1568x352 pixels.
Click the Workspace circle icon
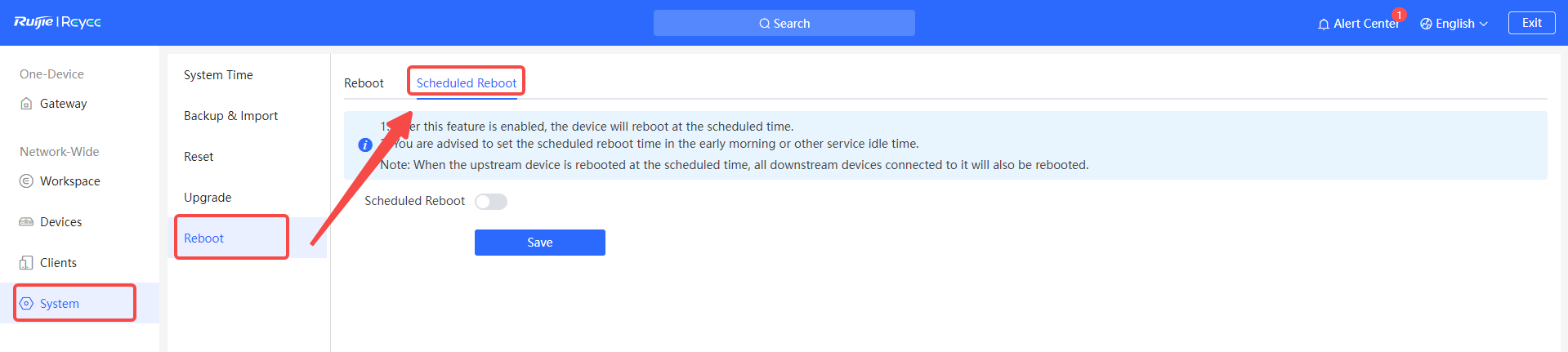coord(26,181)
